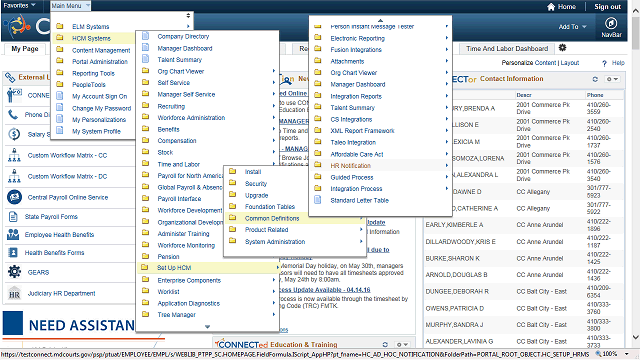Image resolution: width=640 pixels, height=360 pixels.
Task: Click the GEARS cog icon
Action: pos(14,272)
